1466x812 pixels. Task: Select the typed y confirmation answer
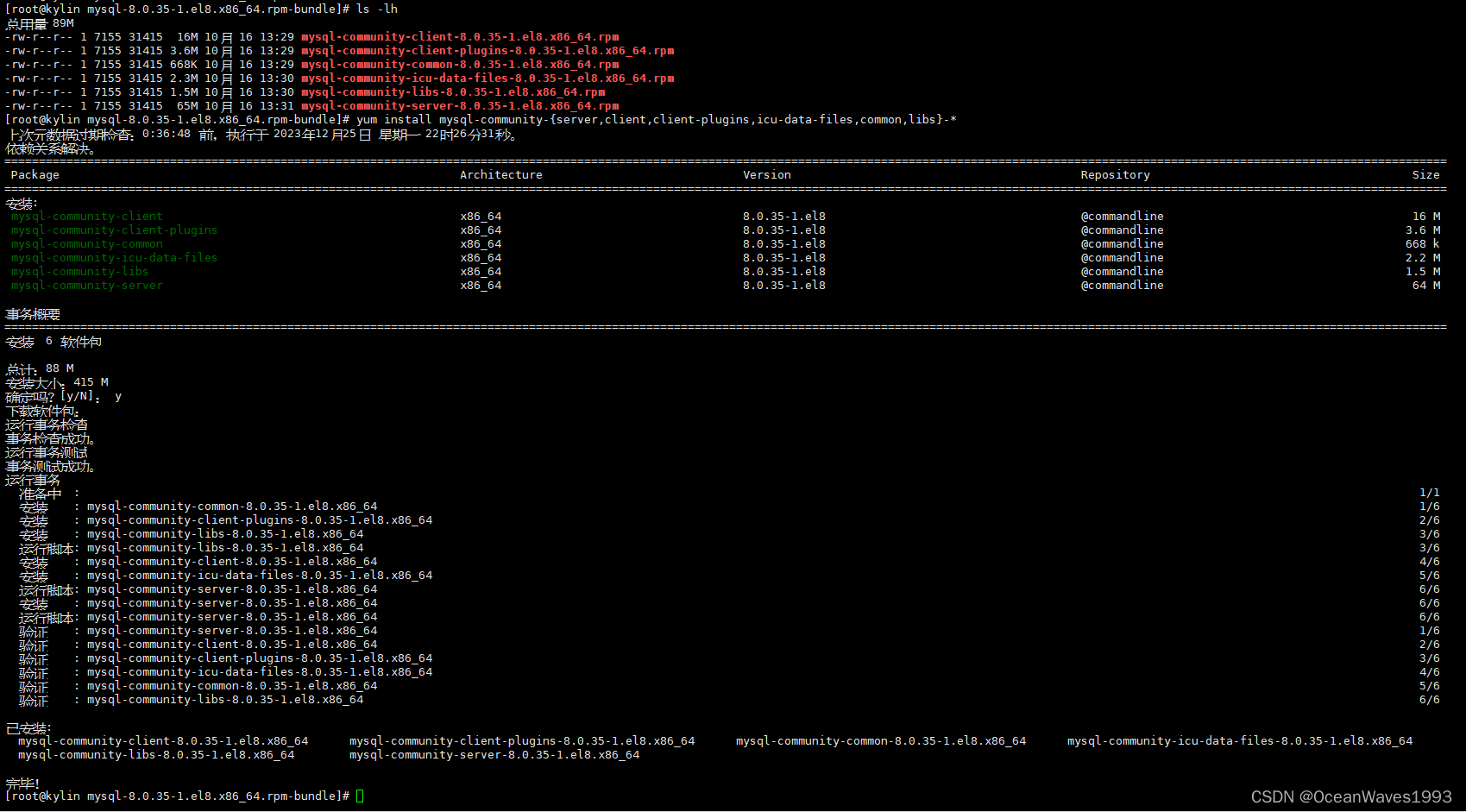point(117,395)
